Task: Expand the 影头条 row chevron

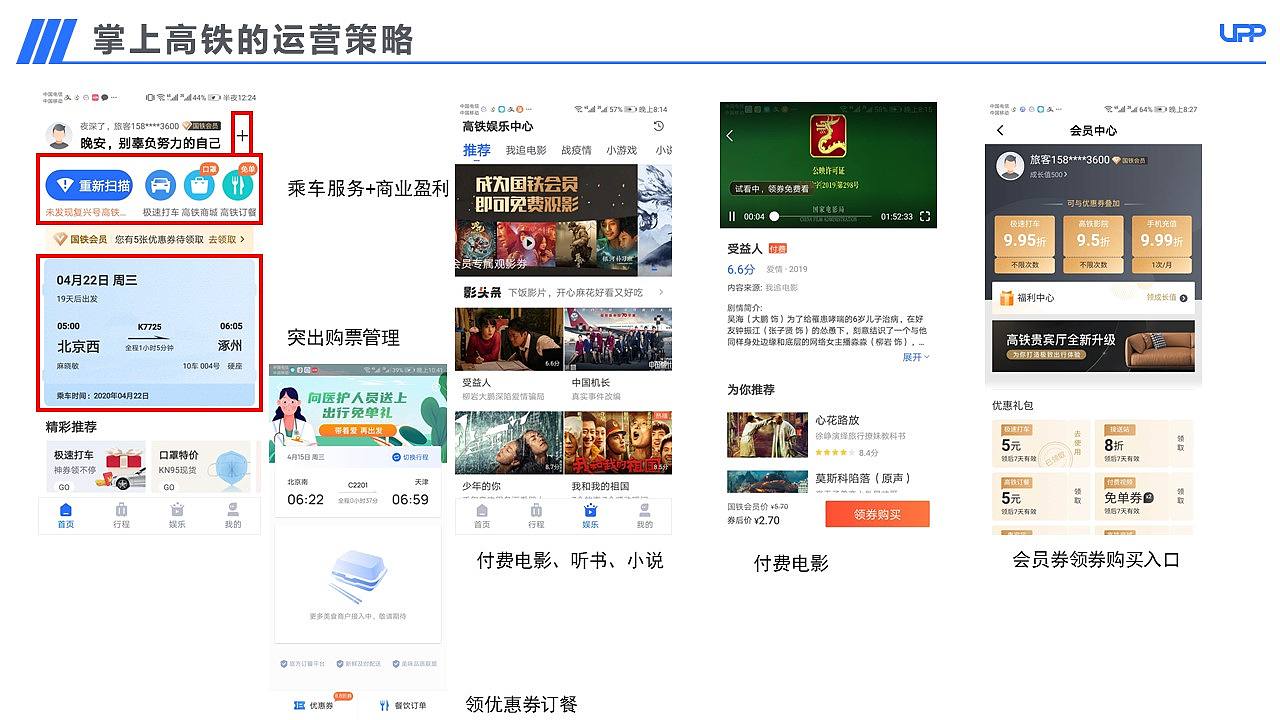Action: coord(661,292)
